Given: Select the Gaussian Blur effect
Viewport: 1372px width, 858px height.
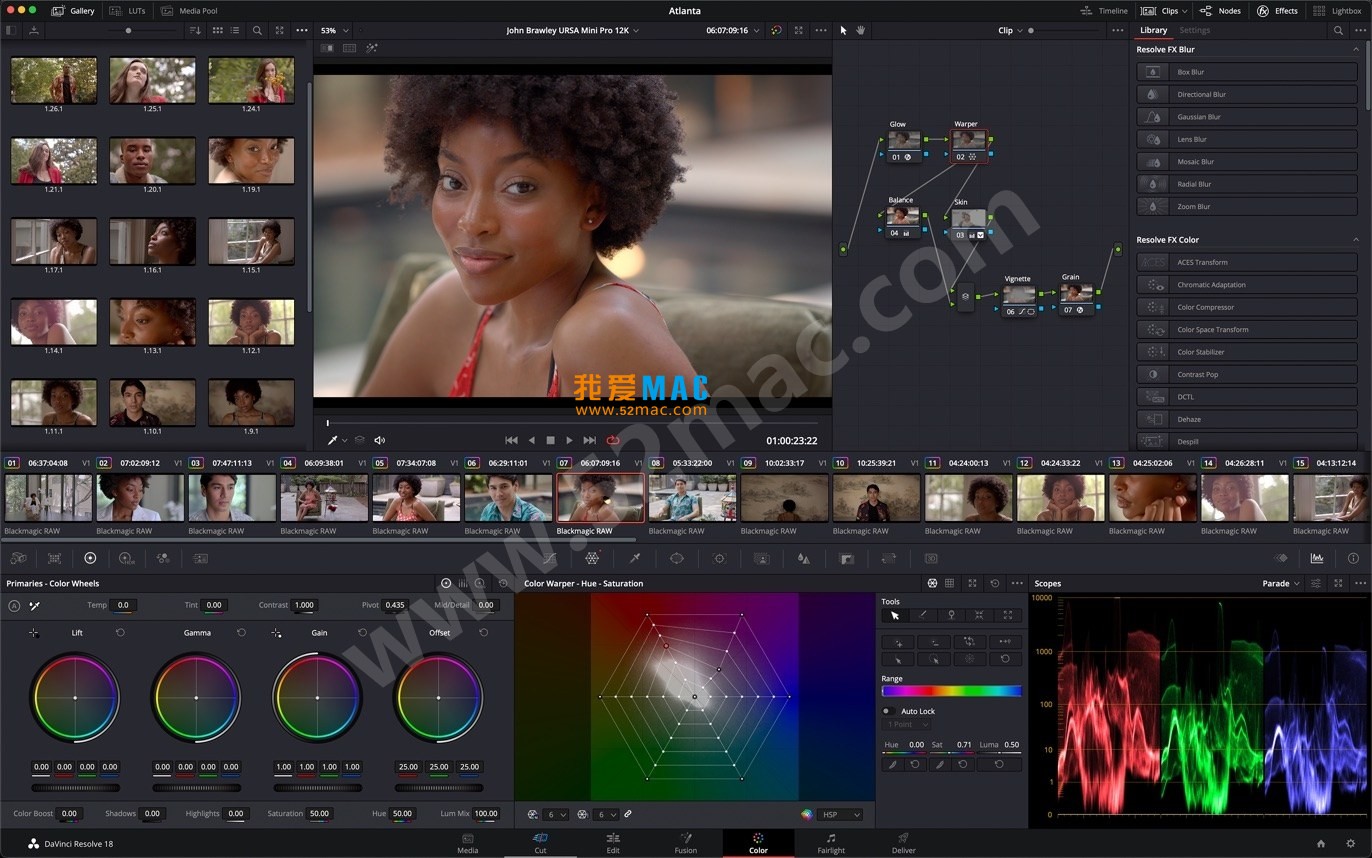Looking at the screenshot, I should (x=1198, y=117).
